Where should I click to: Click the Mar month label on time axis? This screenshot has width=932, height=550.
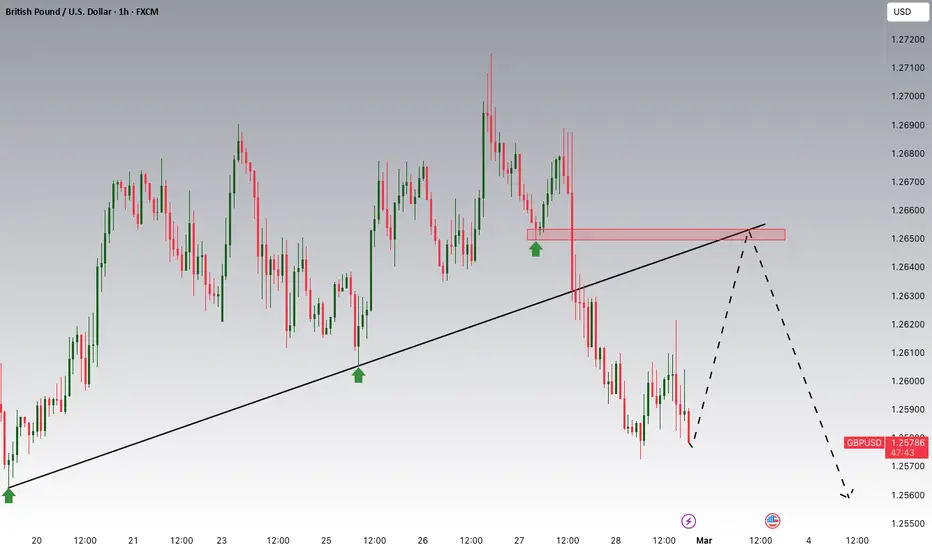[704, 540]
